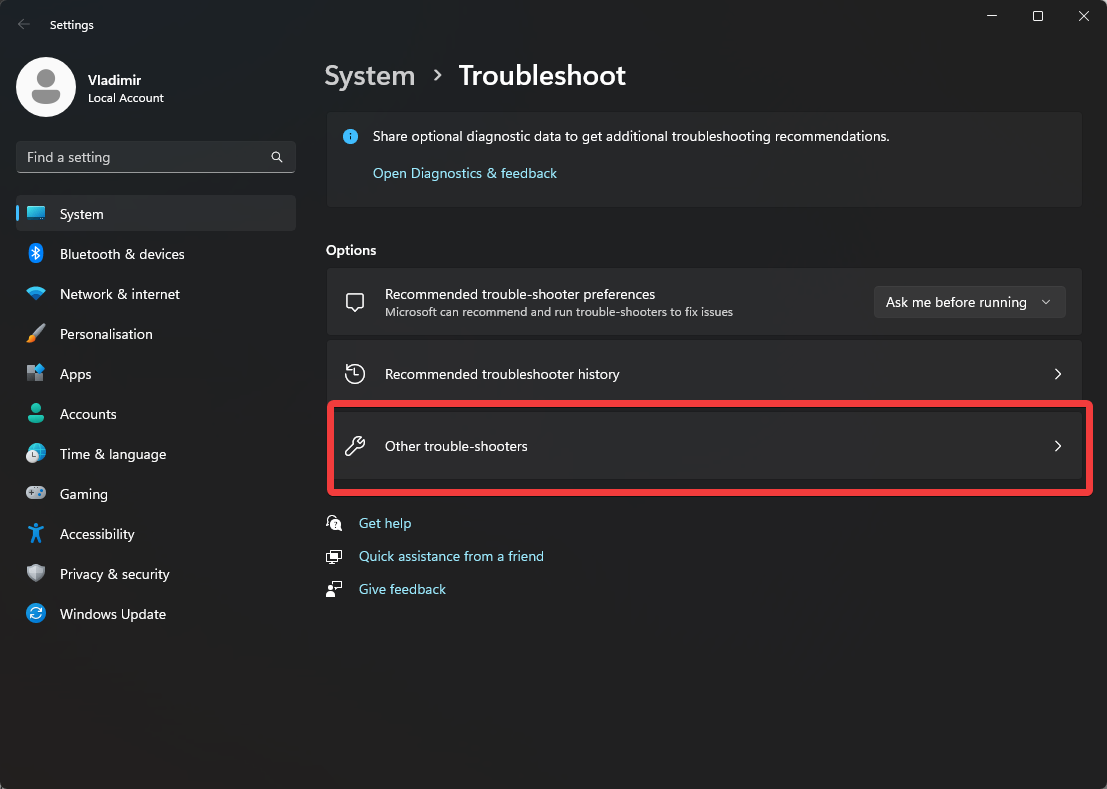Viewport: 1107px width, 789px height.
Task: Click the Network & internet Wi-Fi icon
Action: click(x=36, y=294)
